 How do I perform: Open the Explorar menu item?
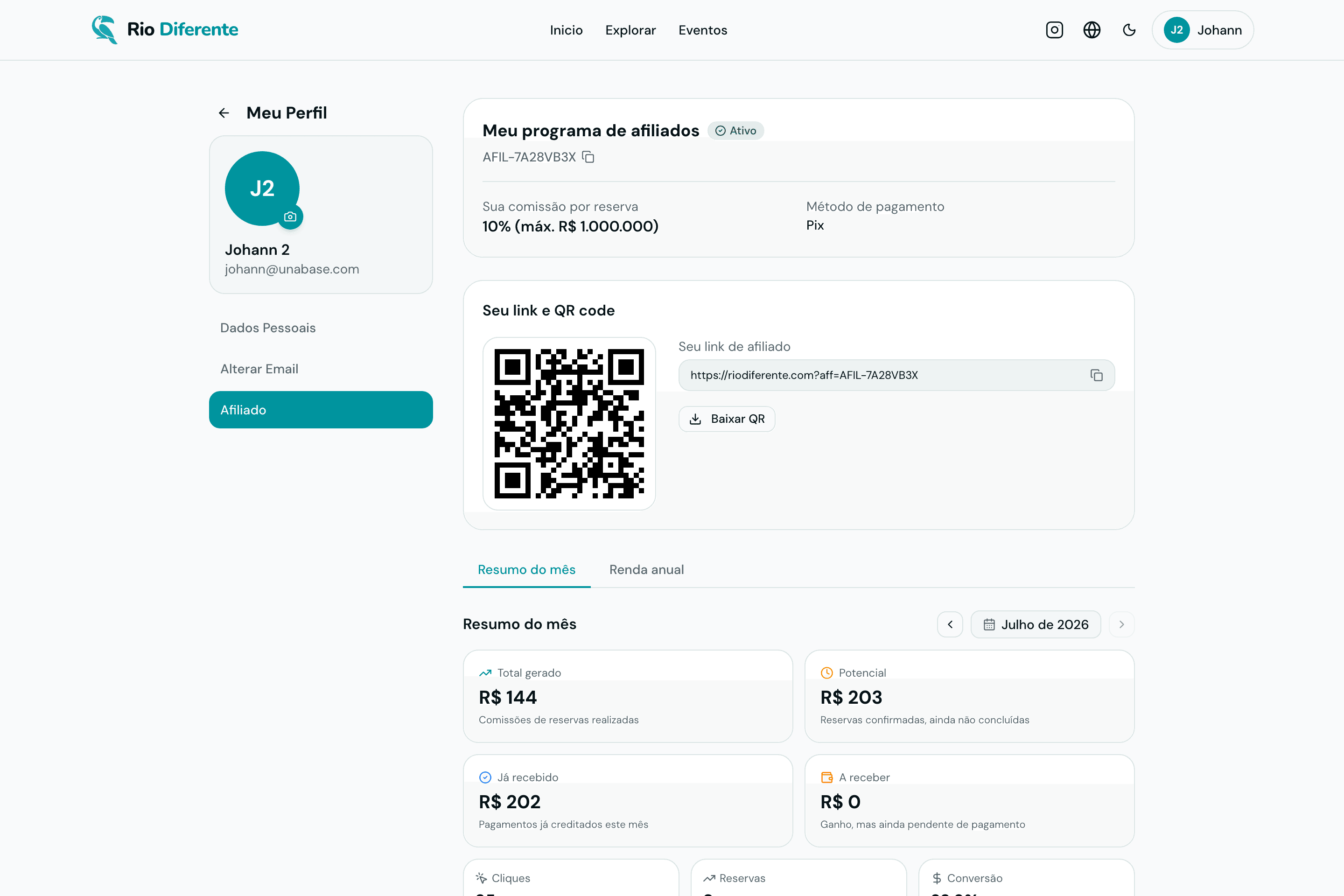pyautogui.click(x=630, y=30)
